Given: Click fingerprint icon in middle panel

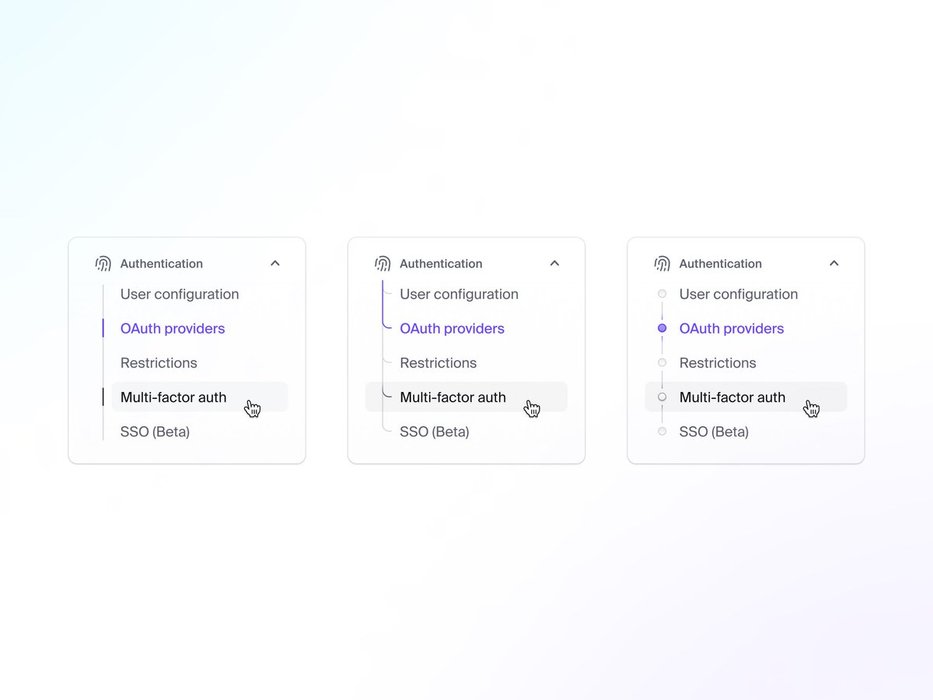Looking at the screenshot, I should [x=382, y=264].
